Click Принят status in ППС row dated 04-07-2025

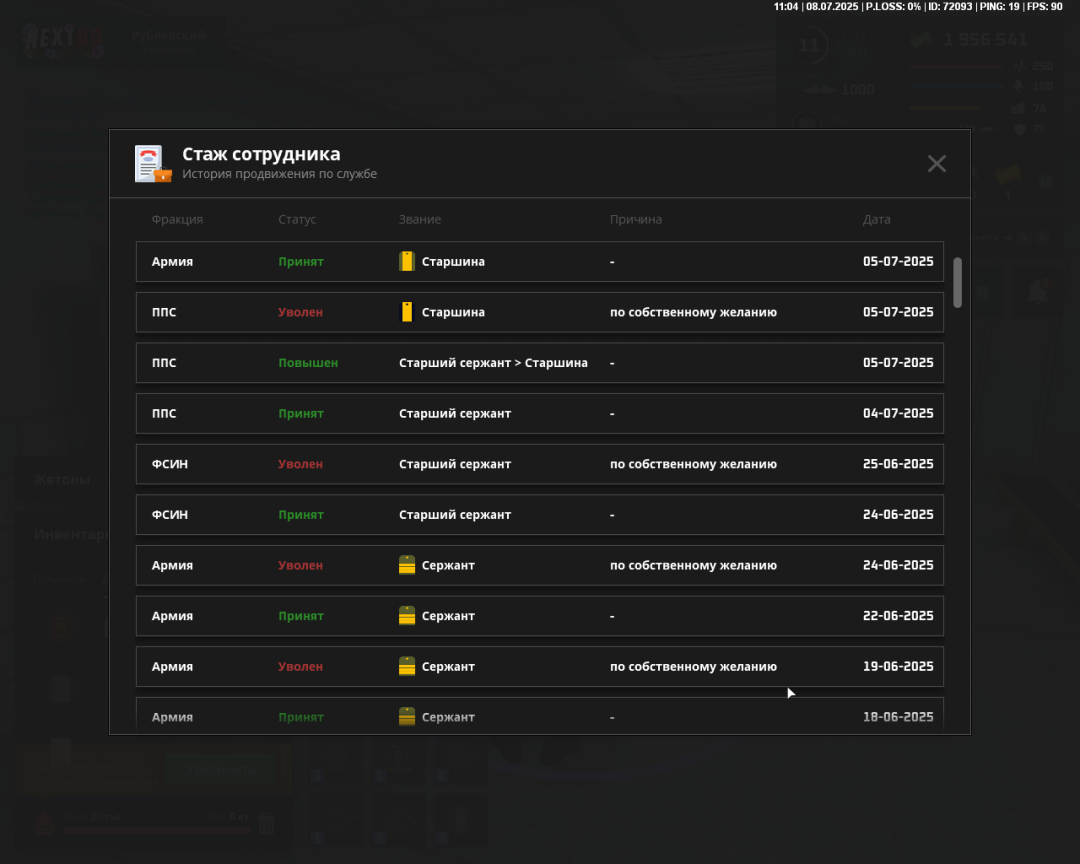click(301, 413)
